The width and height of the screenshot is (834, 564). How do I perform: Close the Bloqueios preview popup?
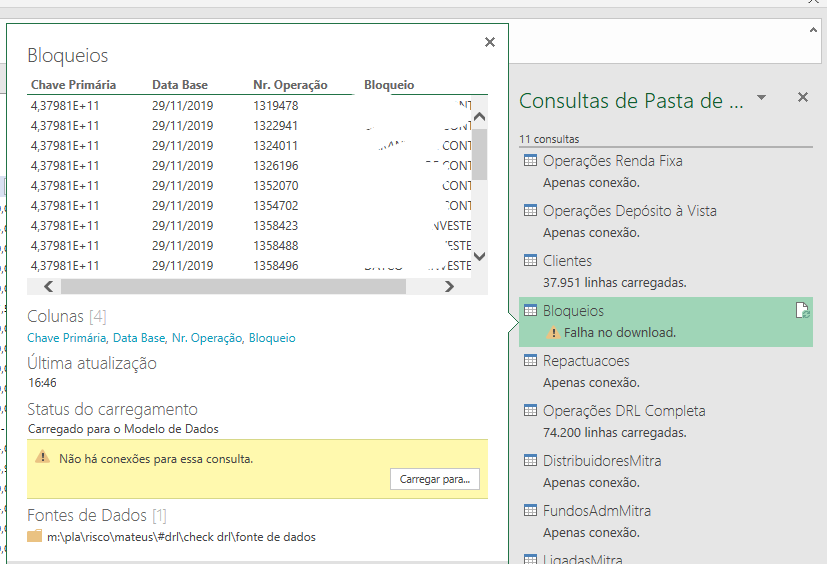pos(490,42)
